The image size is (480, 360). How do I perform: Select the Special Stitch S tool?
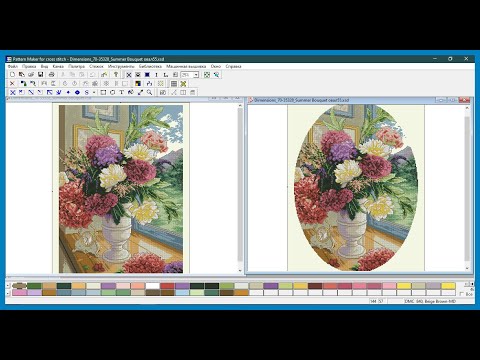pos(87,92)
